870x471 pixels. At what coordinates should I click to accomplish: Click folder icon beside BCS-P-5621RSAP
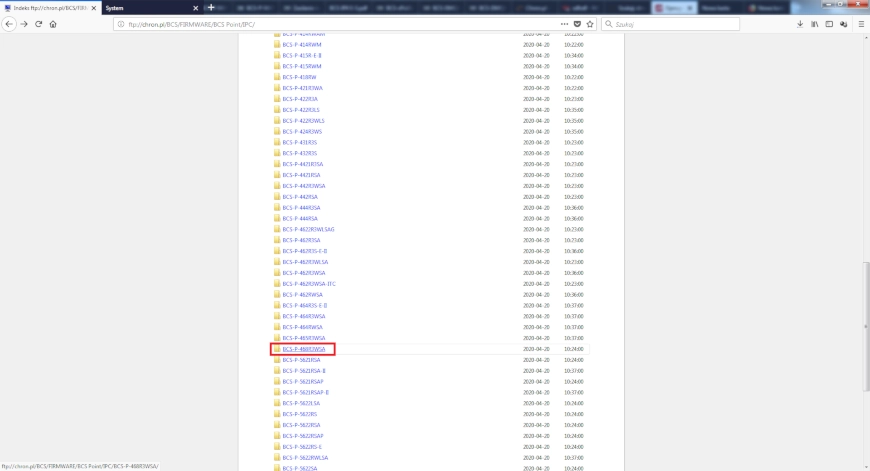click(277, 381)
